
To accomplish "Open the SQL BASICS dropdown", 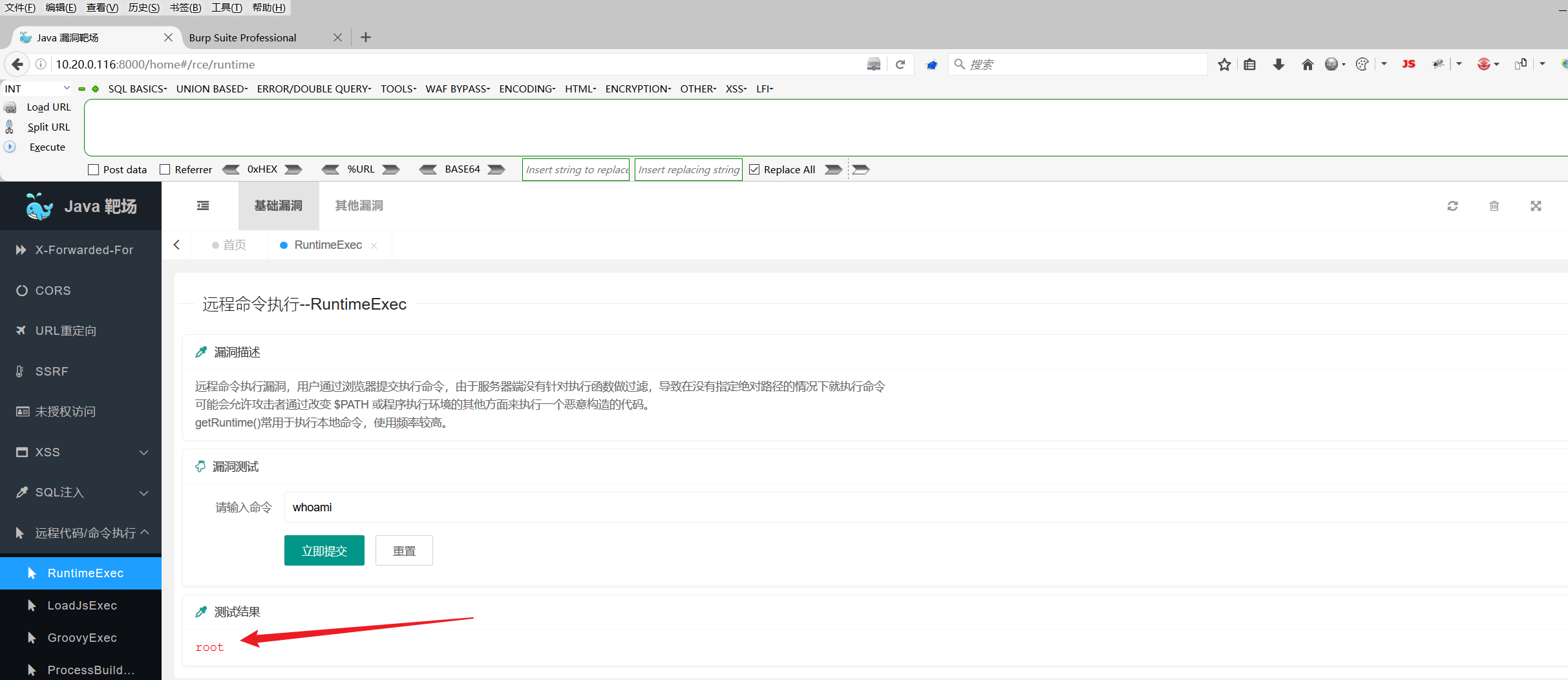I will click(138, 89).
